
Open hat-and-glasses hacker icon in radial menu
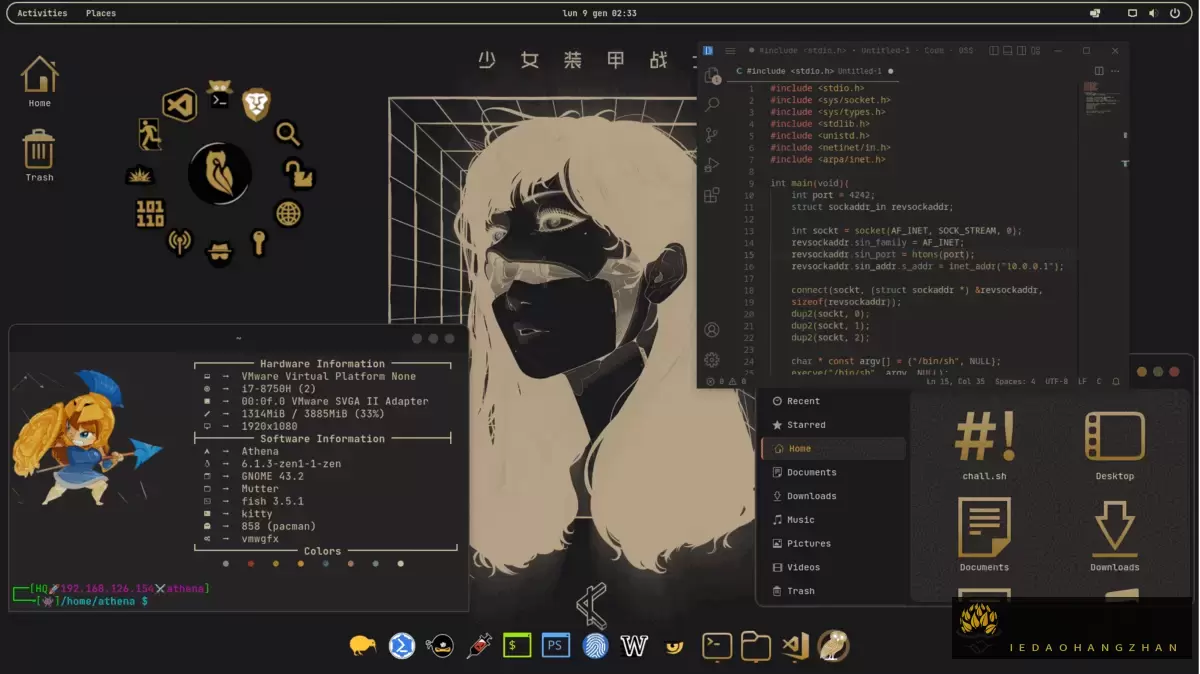pyautogui.click(x=219, y=252)
